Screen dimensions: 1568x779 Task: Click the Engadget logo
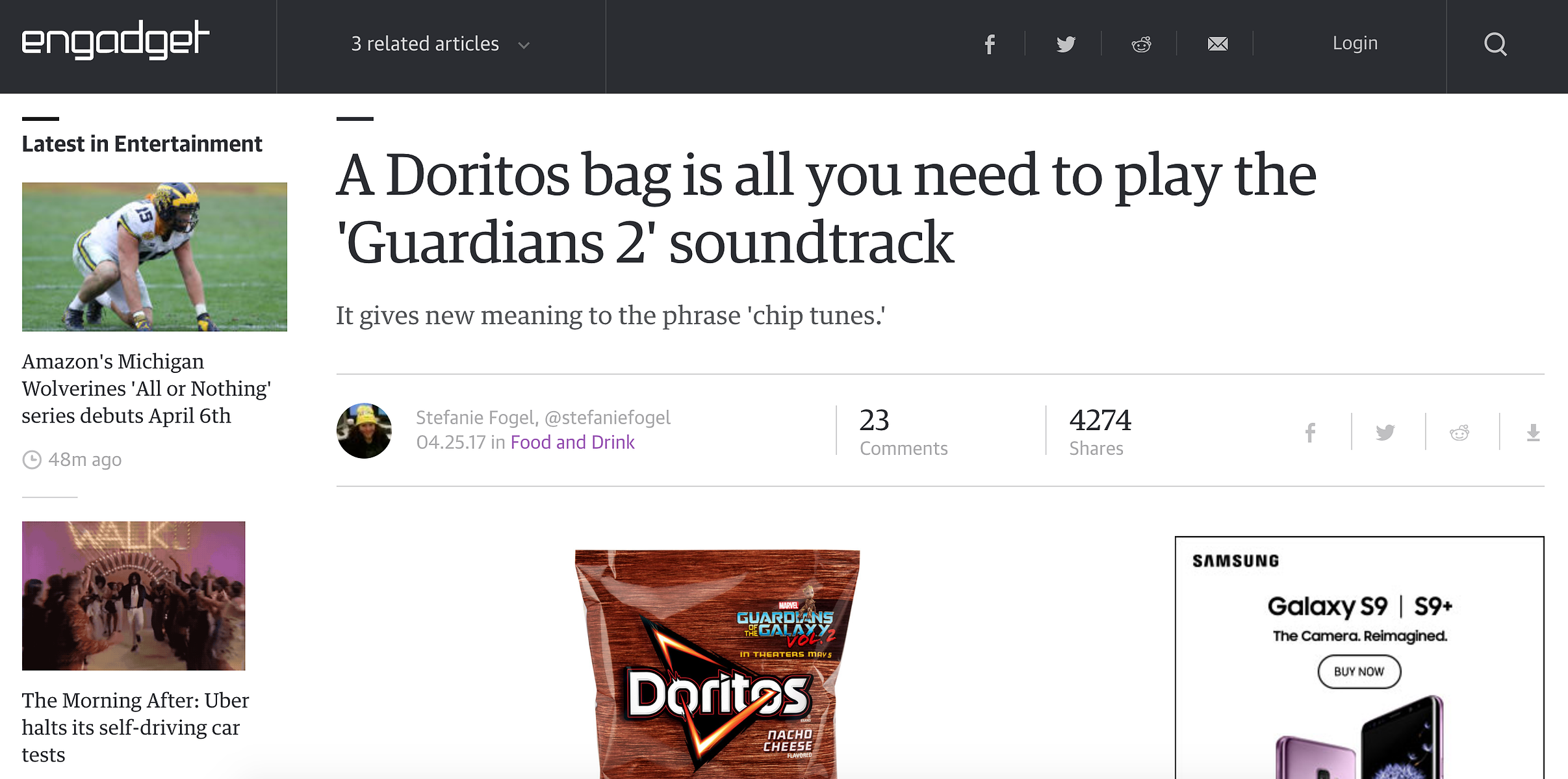116,41
